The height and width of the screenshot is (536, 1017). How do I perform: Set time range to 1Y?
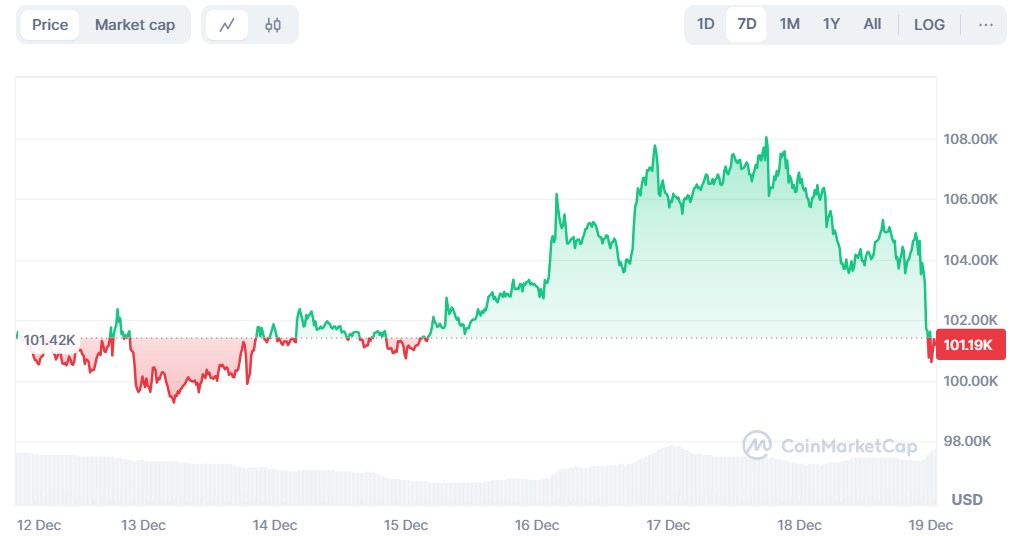[x=831, y=25]
